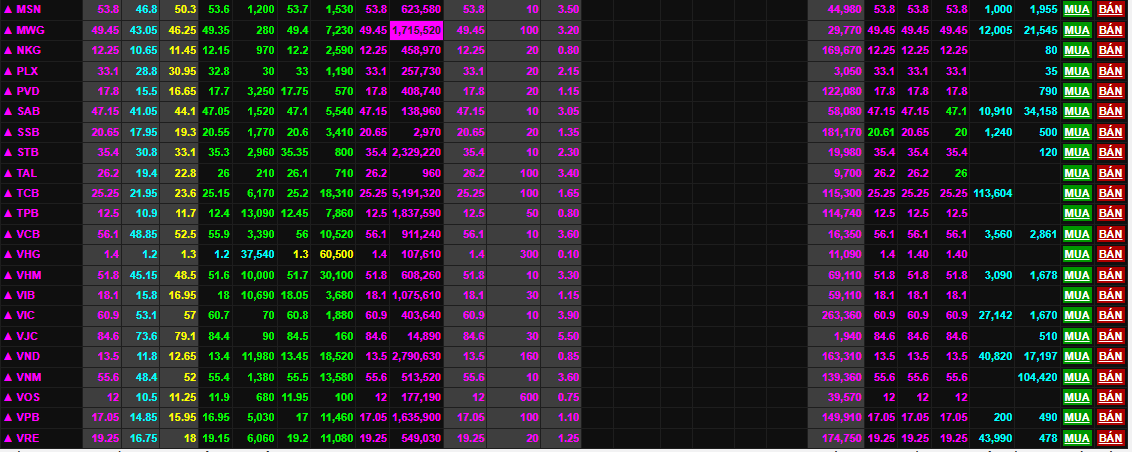Viewport: 1132px width, 452px height.
Task: Buy STB with its MUA button
Action: tap(1076, 152)
